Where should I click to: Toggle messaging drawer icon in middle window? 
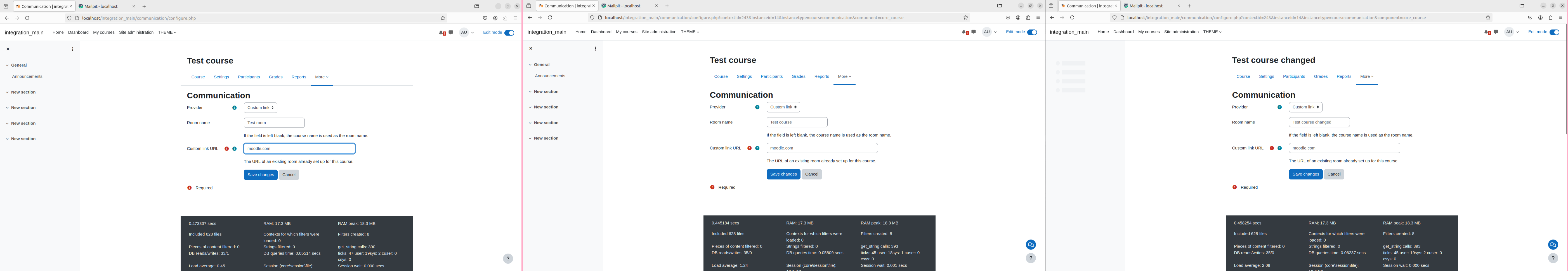click(974, 32)
